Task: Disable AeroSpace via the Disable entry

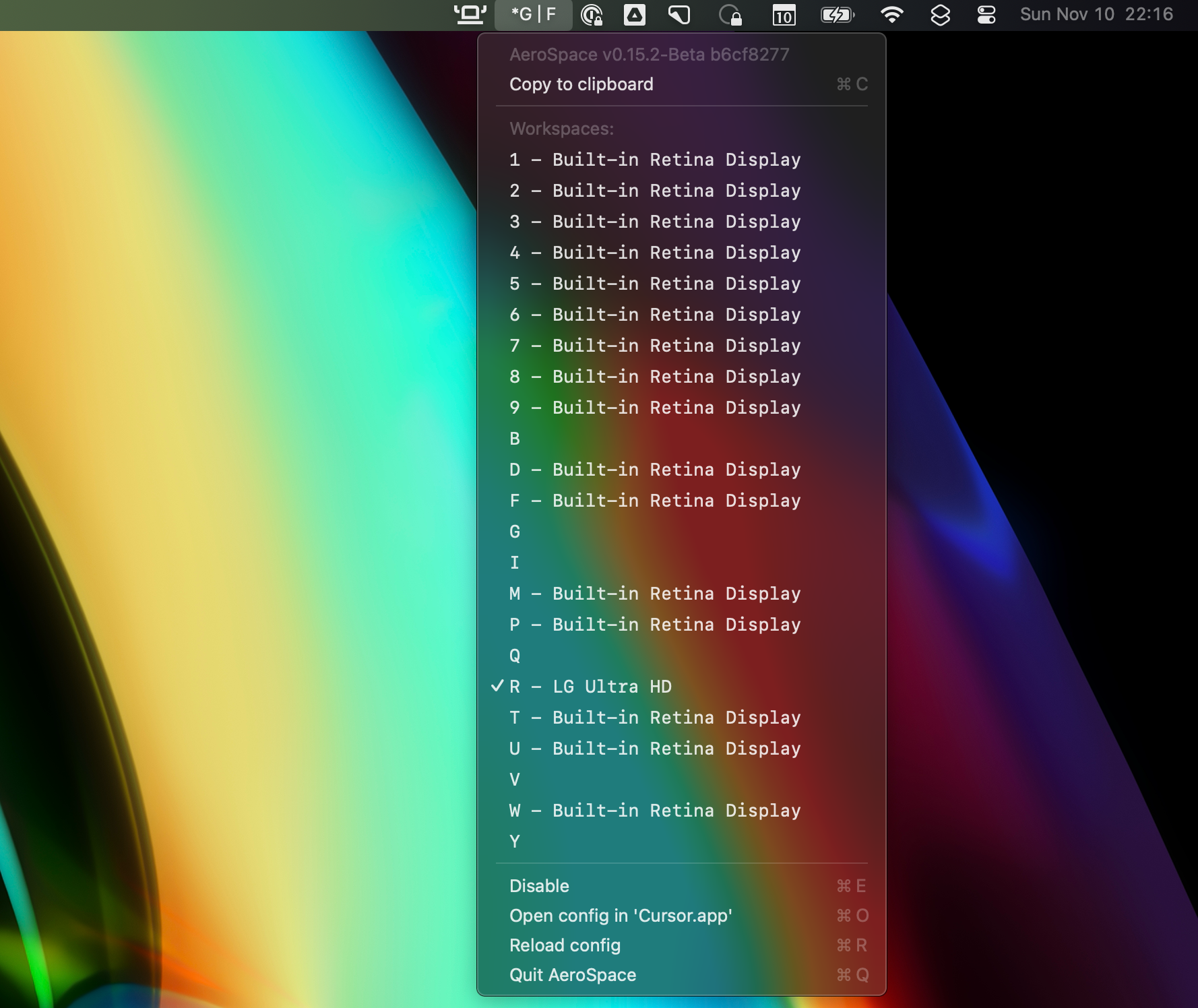Action: (x=540, y=885)
